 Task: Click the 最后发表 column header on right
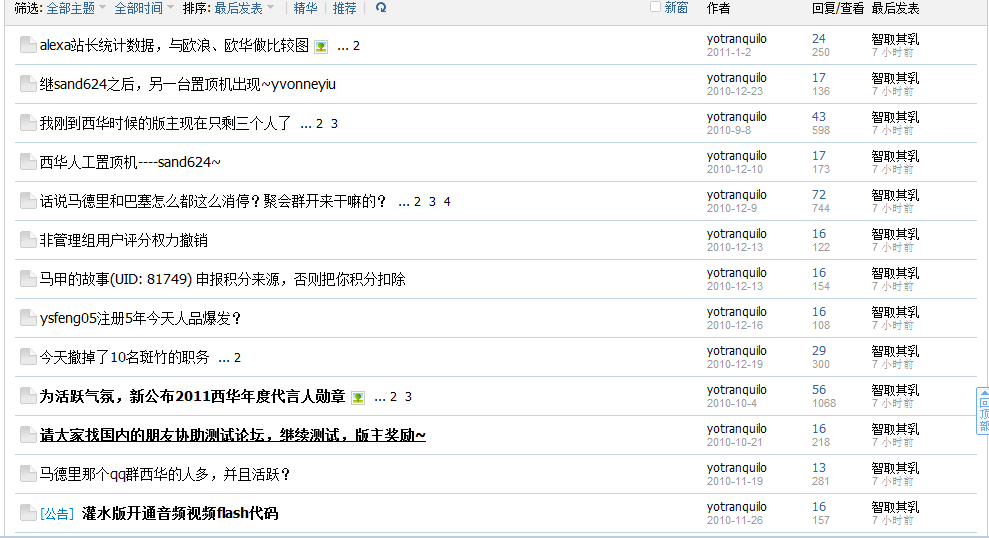tap(895, 8)
